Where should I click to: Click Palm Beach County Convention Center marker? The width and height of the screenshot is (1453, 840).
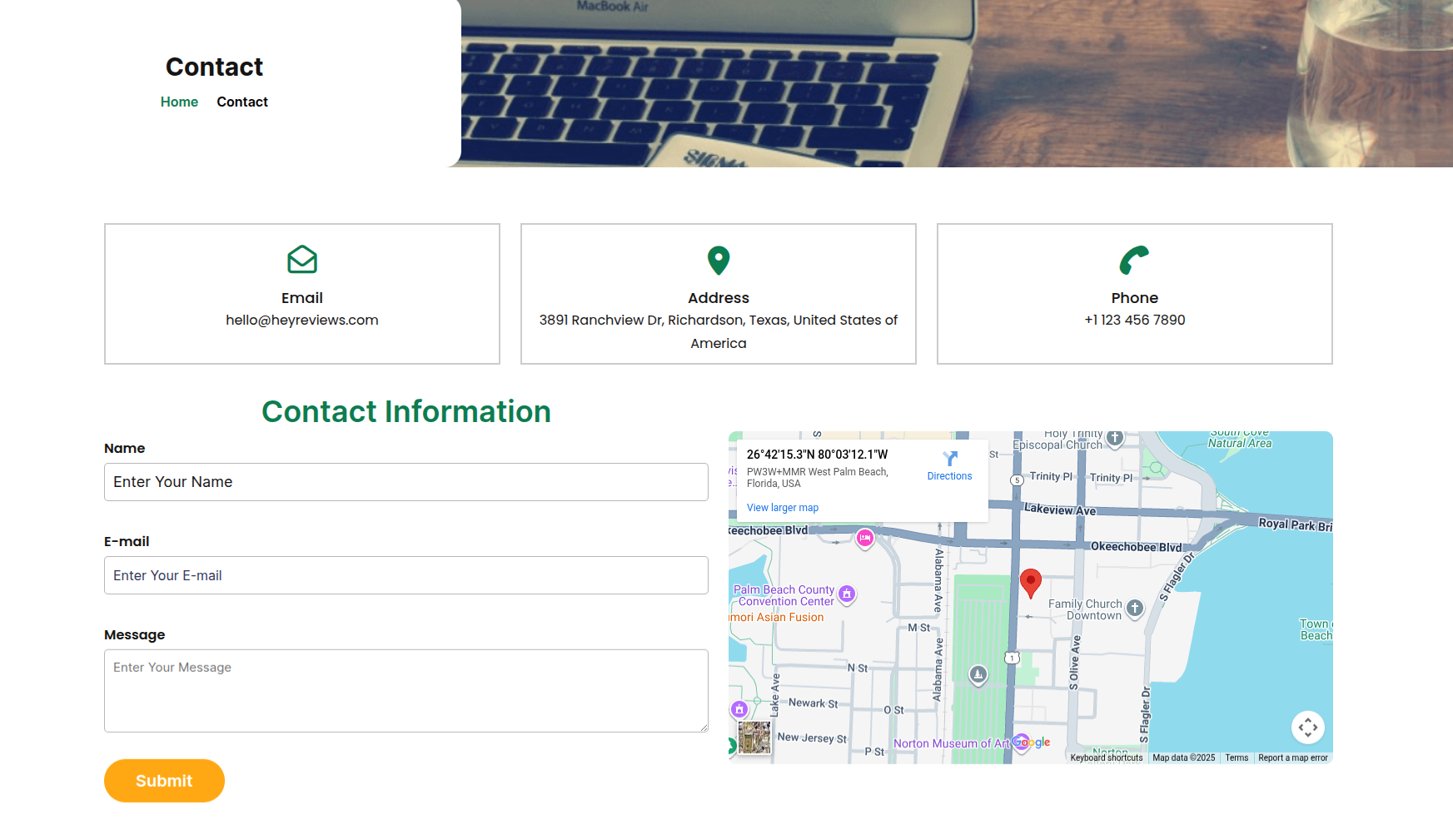[847, 594]
